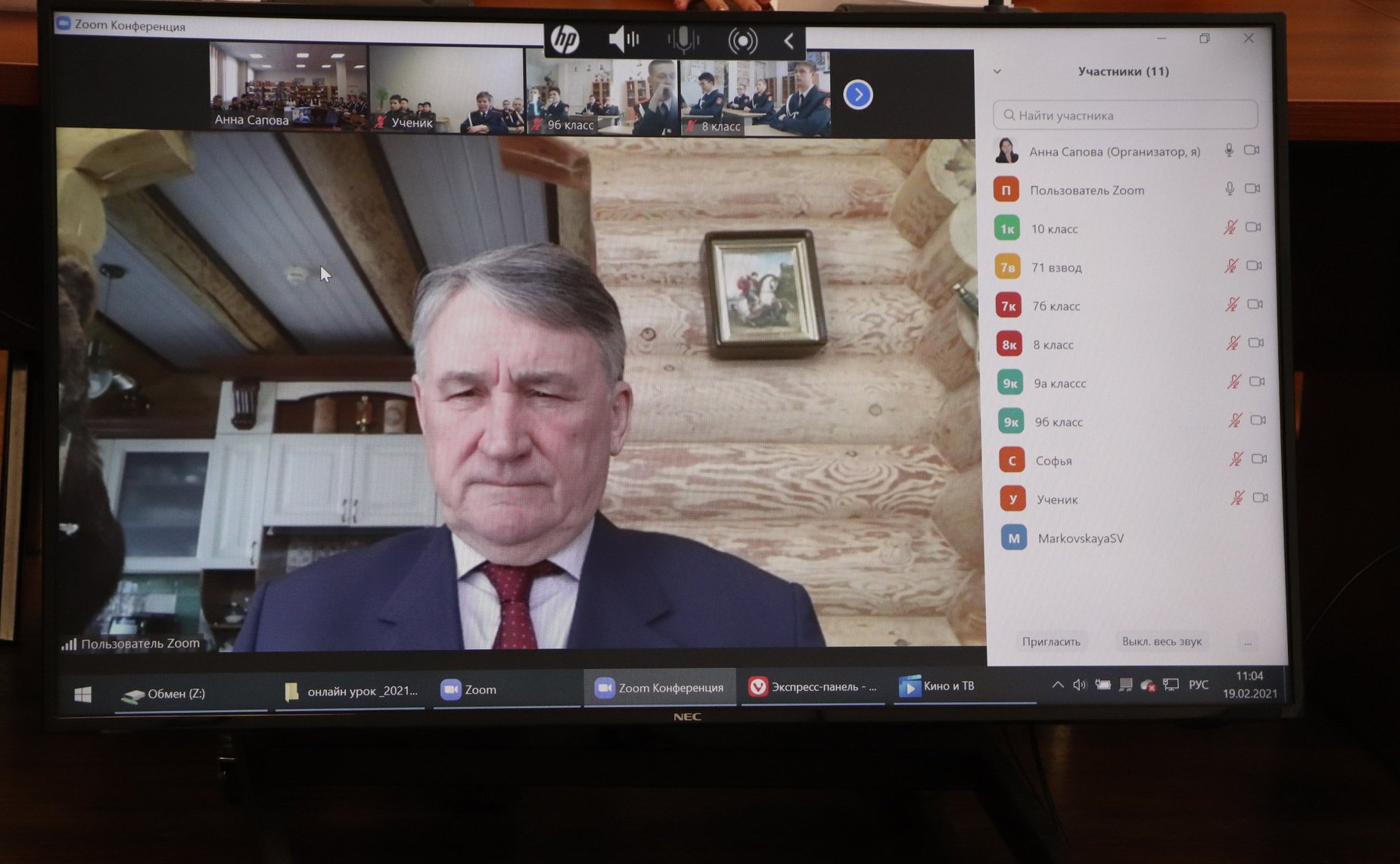This screenshot has height=864, width=1400.
Task: Open Windows Start menu
Action: [83, 694]
